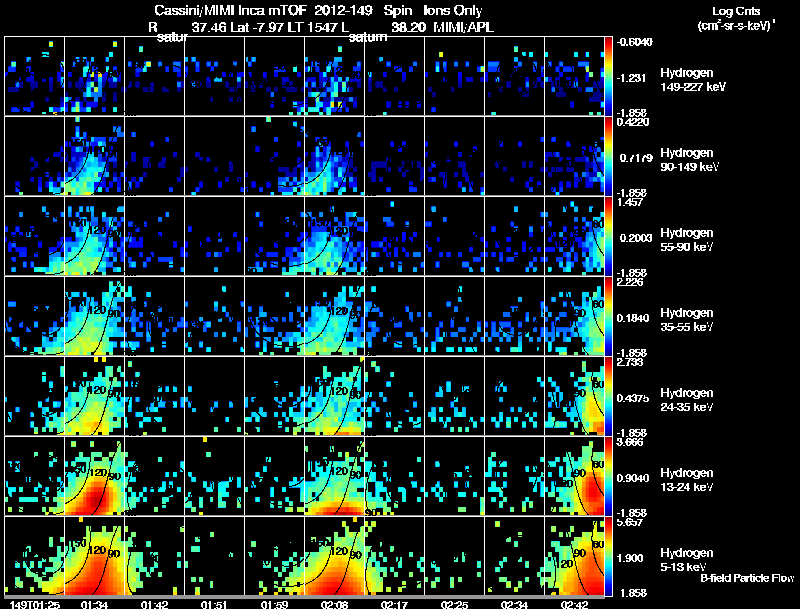This screenshot has width=800, height=609.
Task: Click the '01:42' time axis label
Action: point(154,604)
